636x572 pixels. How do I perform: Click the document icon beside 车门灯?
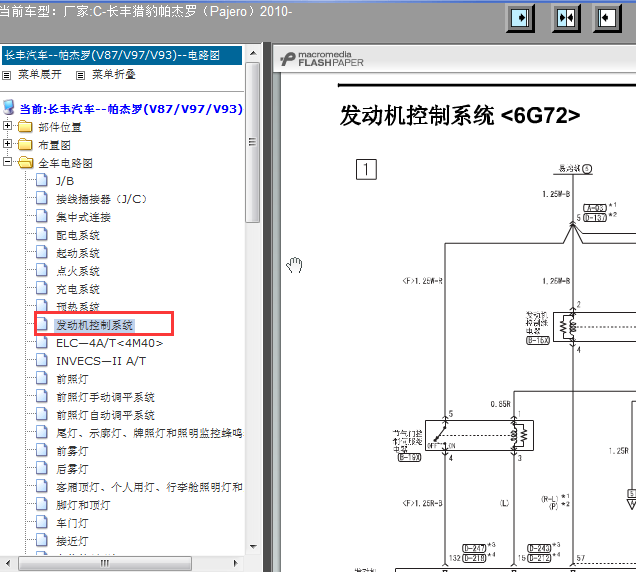point(42,522)
